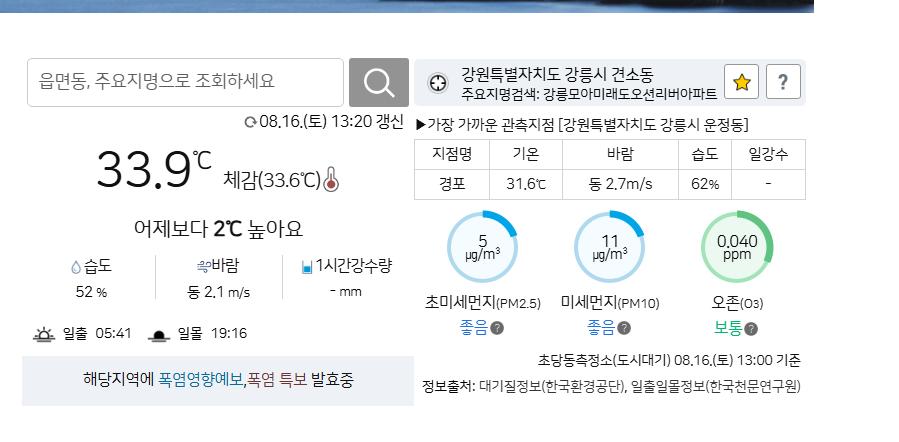Expand 가장 가까운 관측지점 triangle

tap(421, 124)
